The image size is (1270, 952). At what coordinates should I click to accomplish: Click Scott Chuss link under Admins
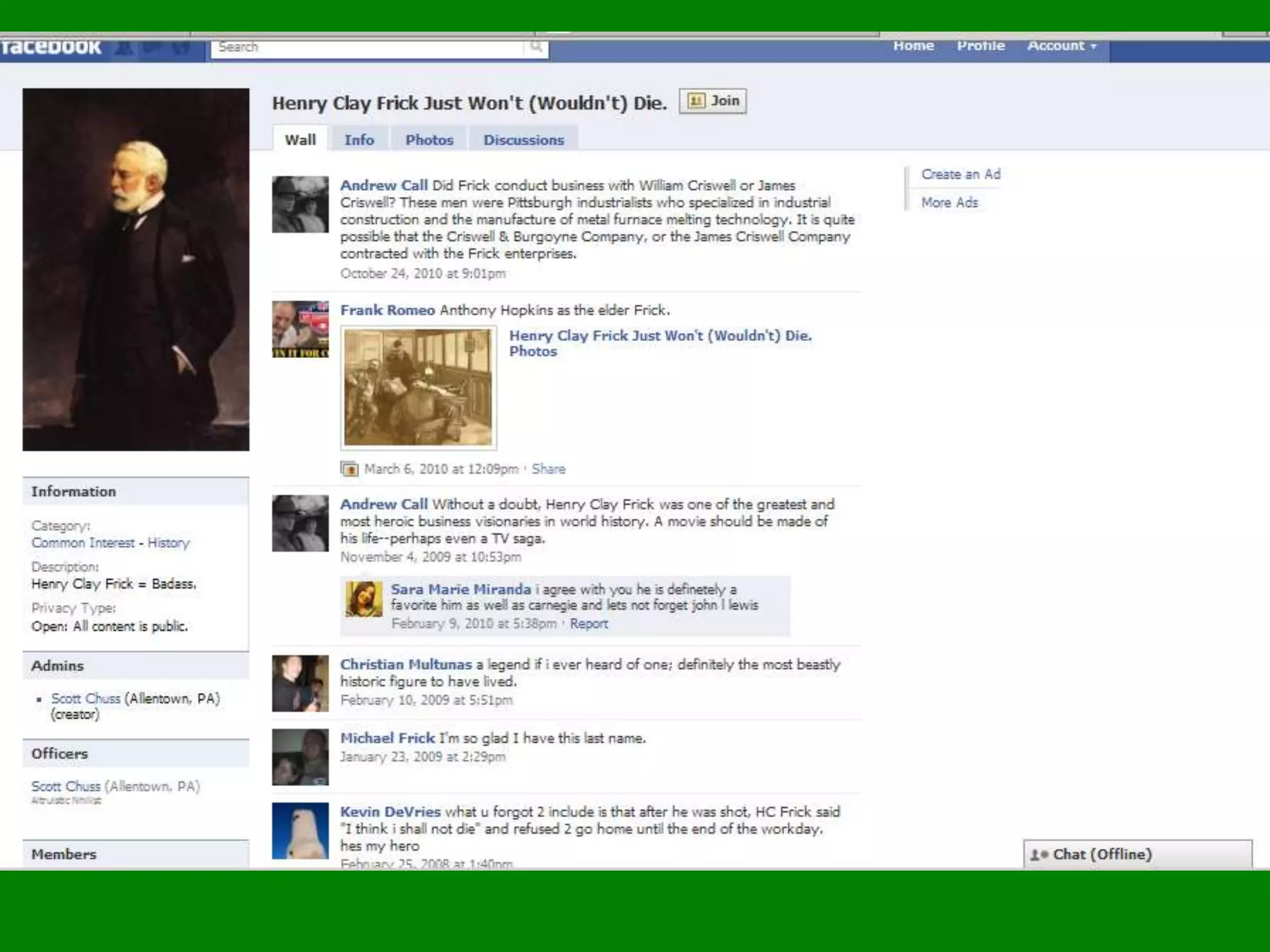(86, 699)
